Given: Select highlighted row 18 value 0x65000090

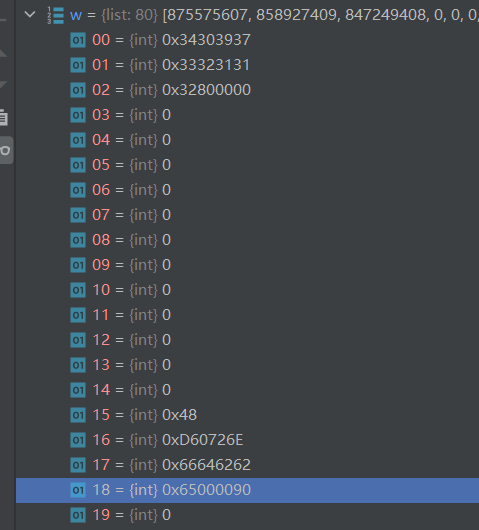Looking at the screenshot, I should point(247,490).
